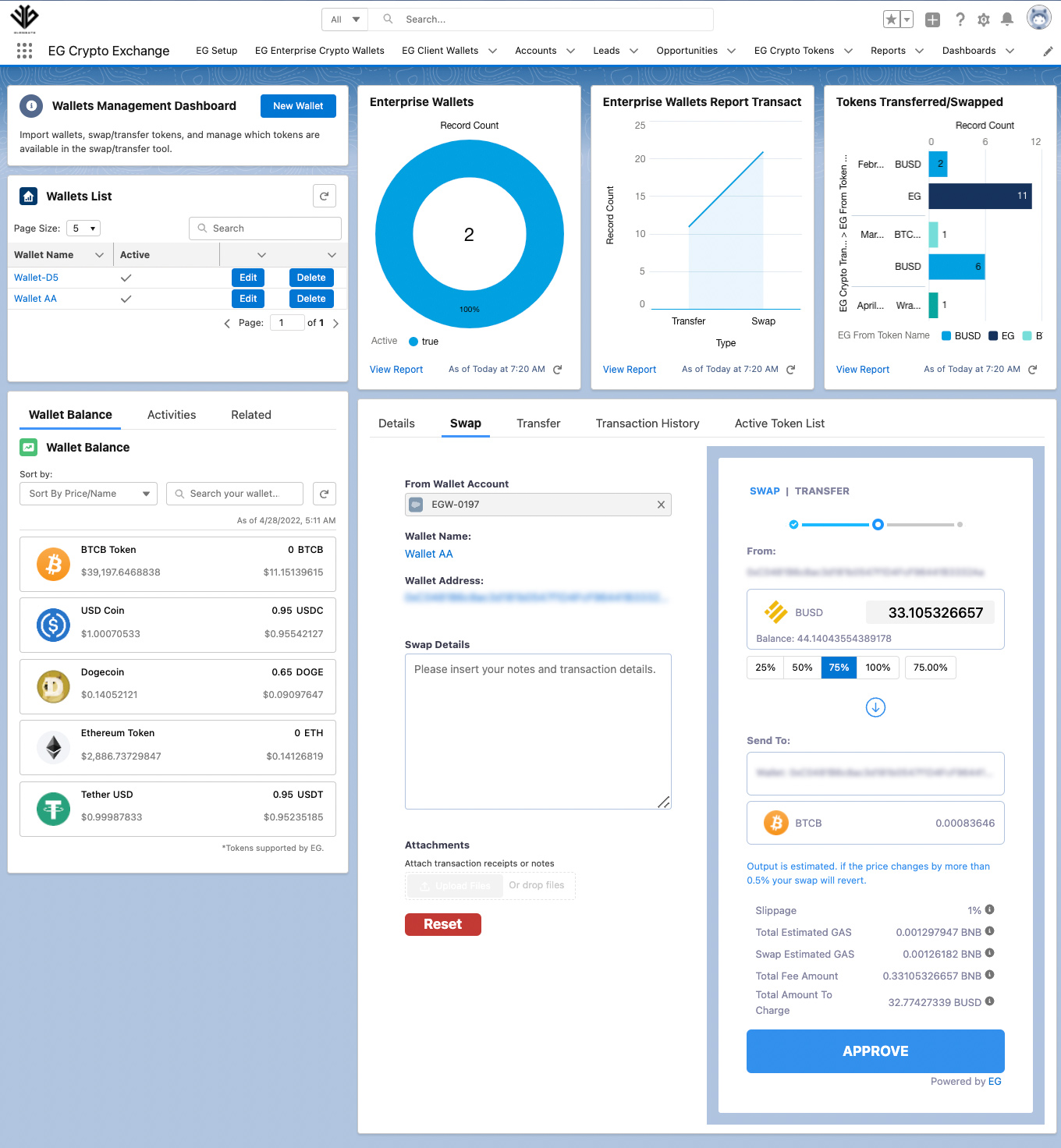
Task: Click the edit page pencil icon
Action: (1048, 51)
